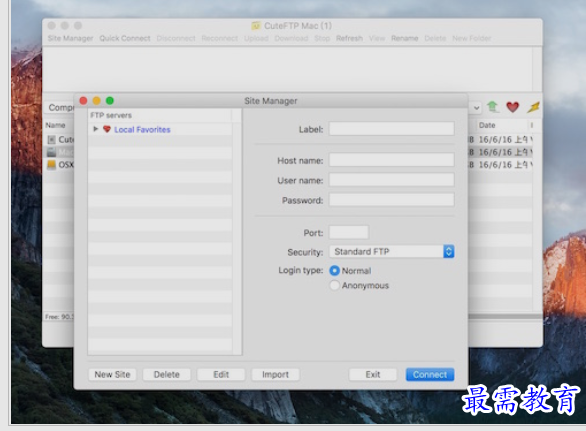Click the red heart favorites icon

coord(513,107)
